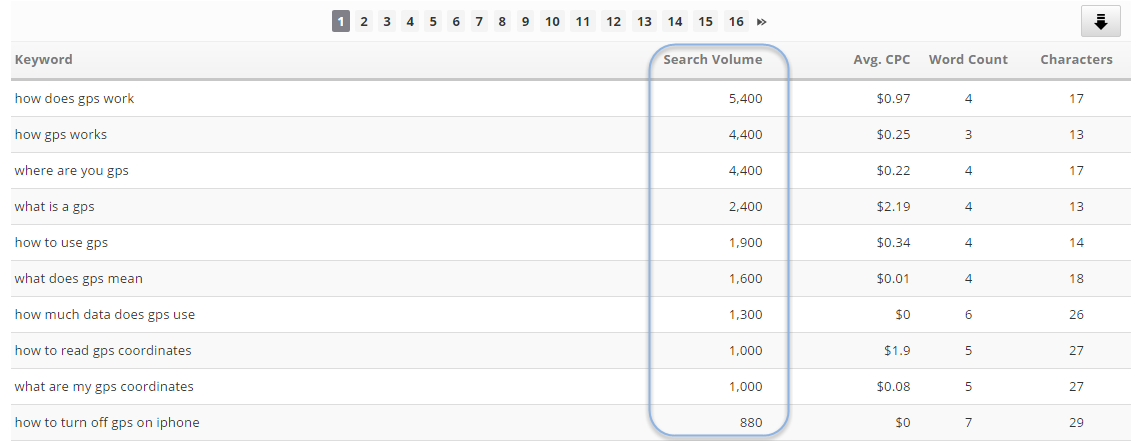Choose 'how to read gps coordinates' row
The height and width of the screenshot is (441, 1140).
coord(103,350)
